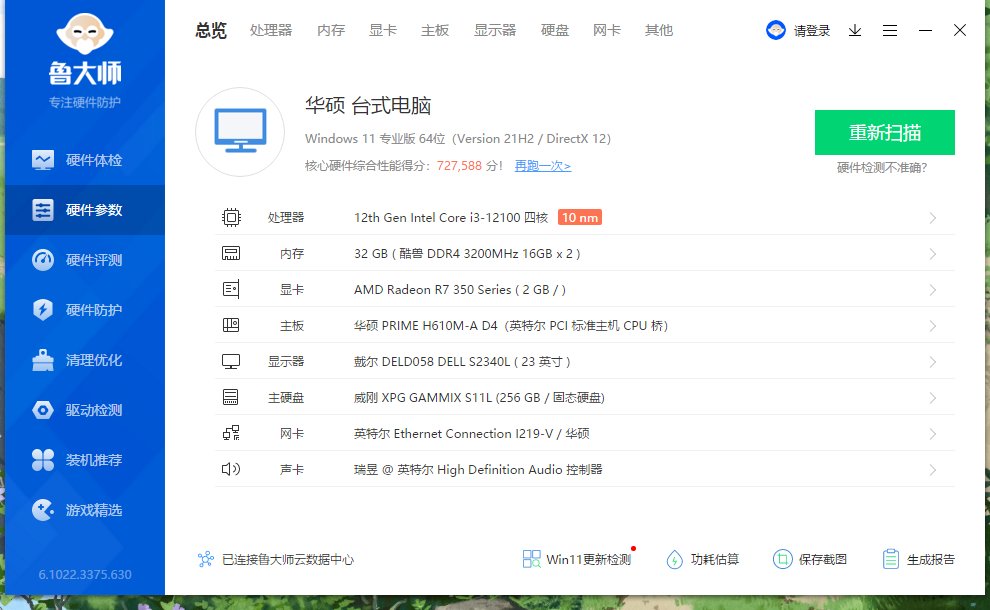Open 硬件评测 benchmark section

(x=85, y=260)
